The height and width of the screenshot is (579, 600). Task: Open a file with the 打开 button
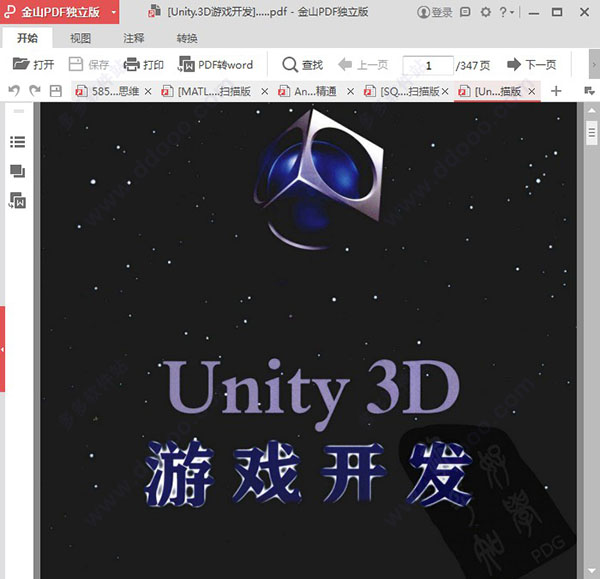[x=33, y=64]
